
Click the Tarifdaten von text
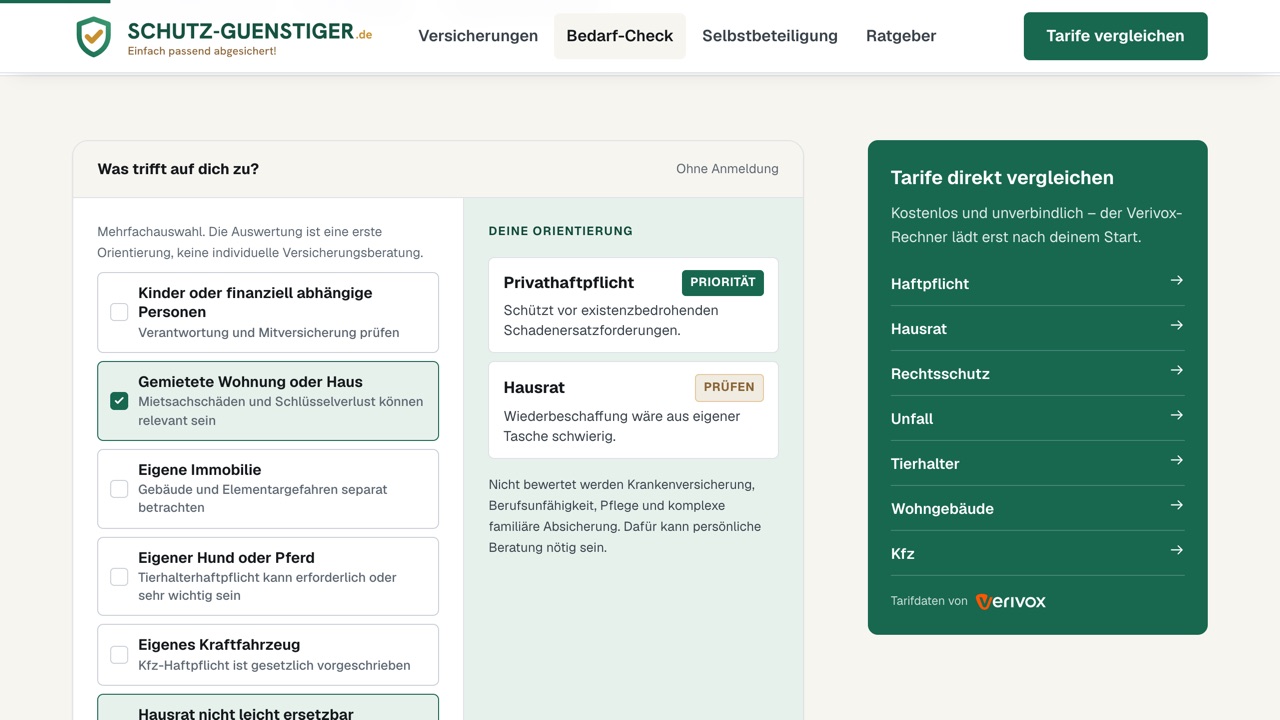[929, 601]
